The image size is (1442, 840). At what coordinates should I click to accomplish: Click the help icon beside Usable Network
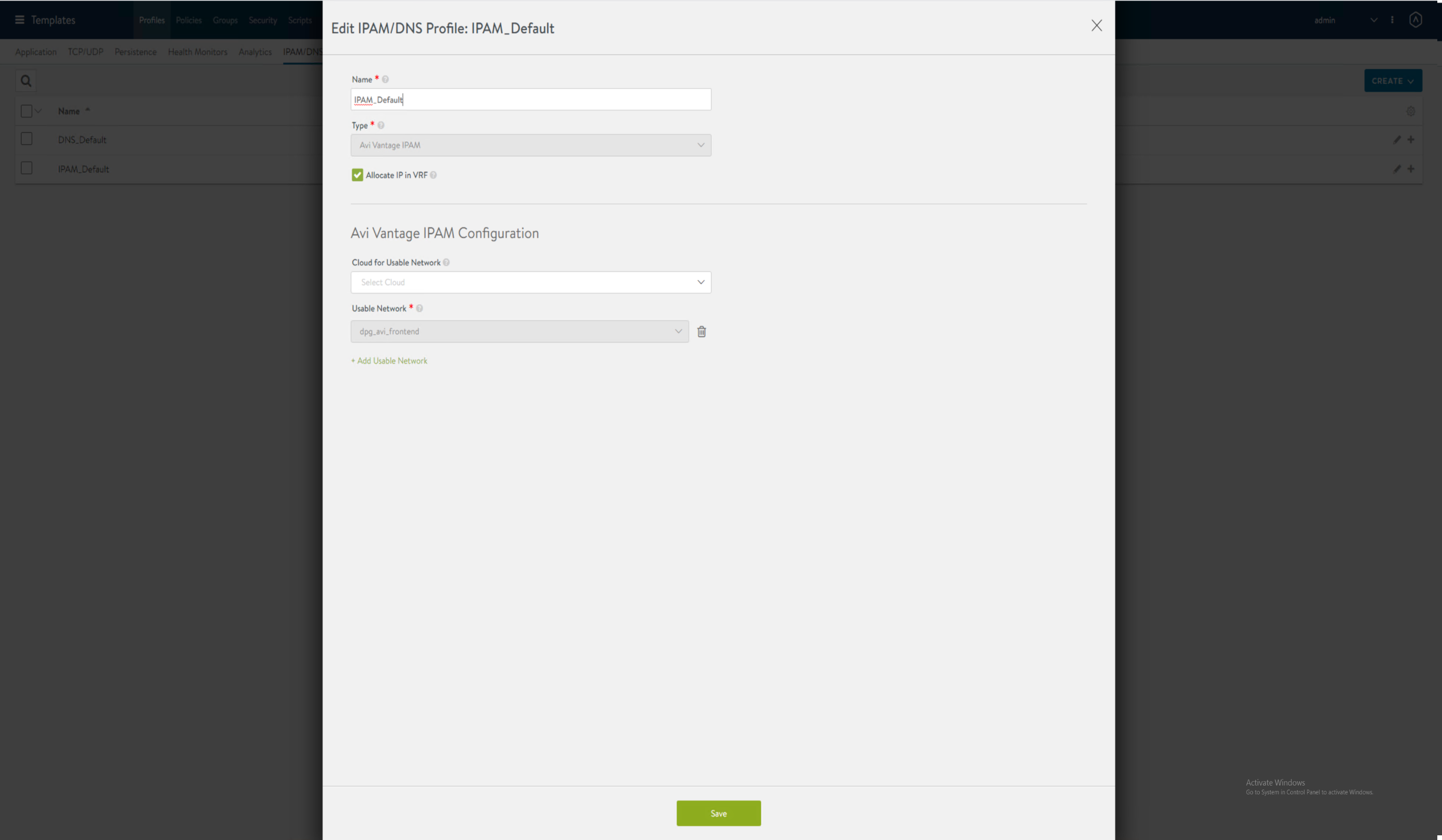[x=420, y=308]
